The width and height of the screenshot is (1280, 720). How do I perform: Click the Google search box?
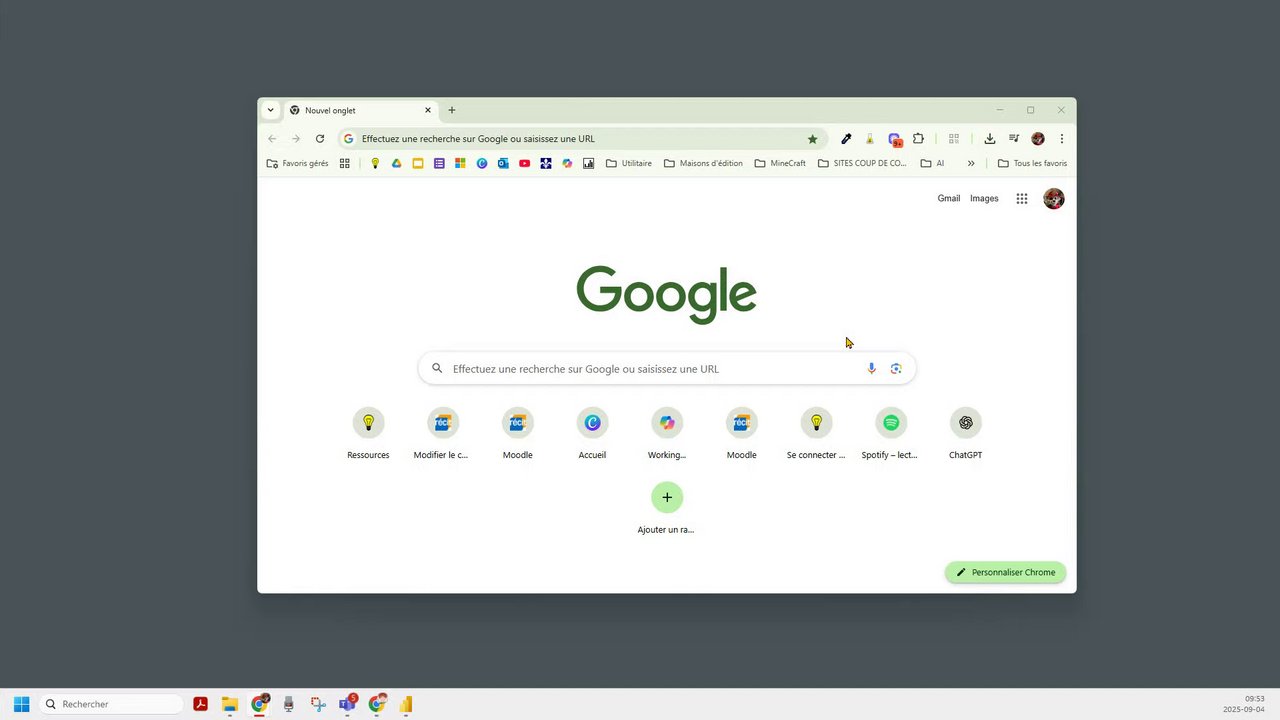[667, 369]
